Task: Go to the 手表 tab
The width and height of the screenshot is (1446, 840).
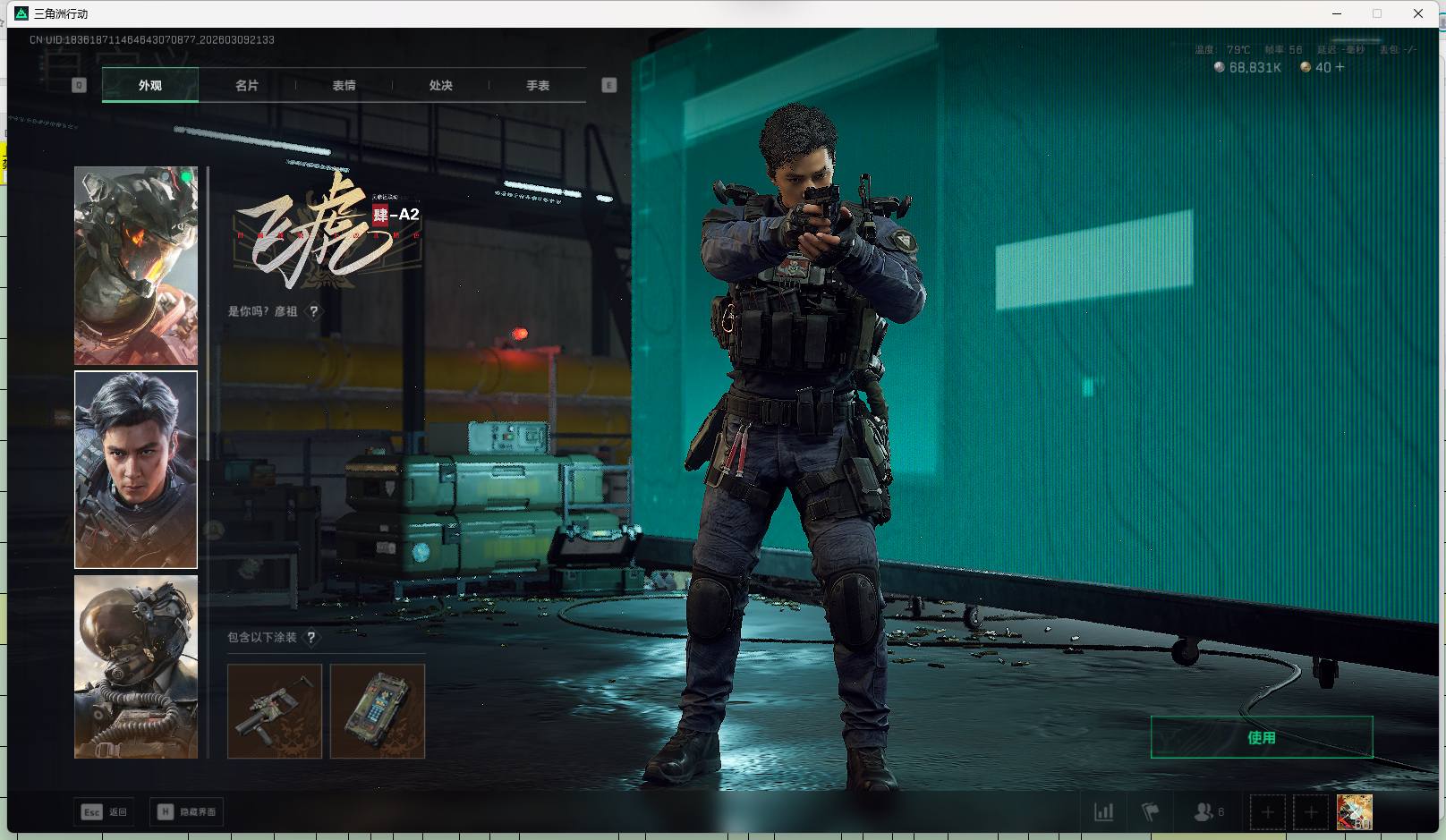Action: tap(538, 85)
